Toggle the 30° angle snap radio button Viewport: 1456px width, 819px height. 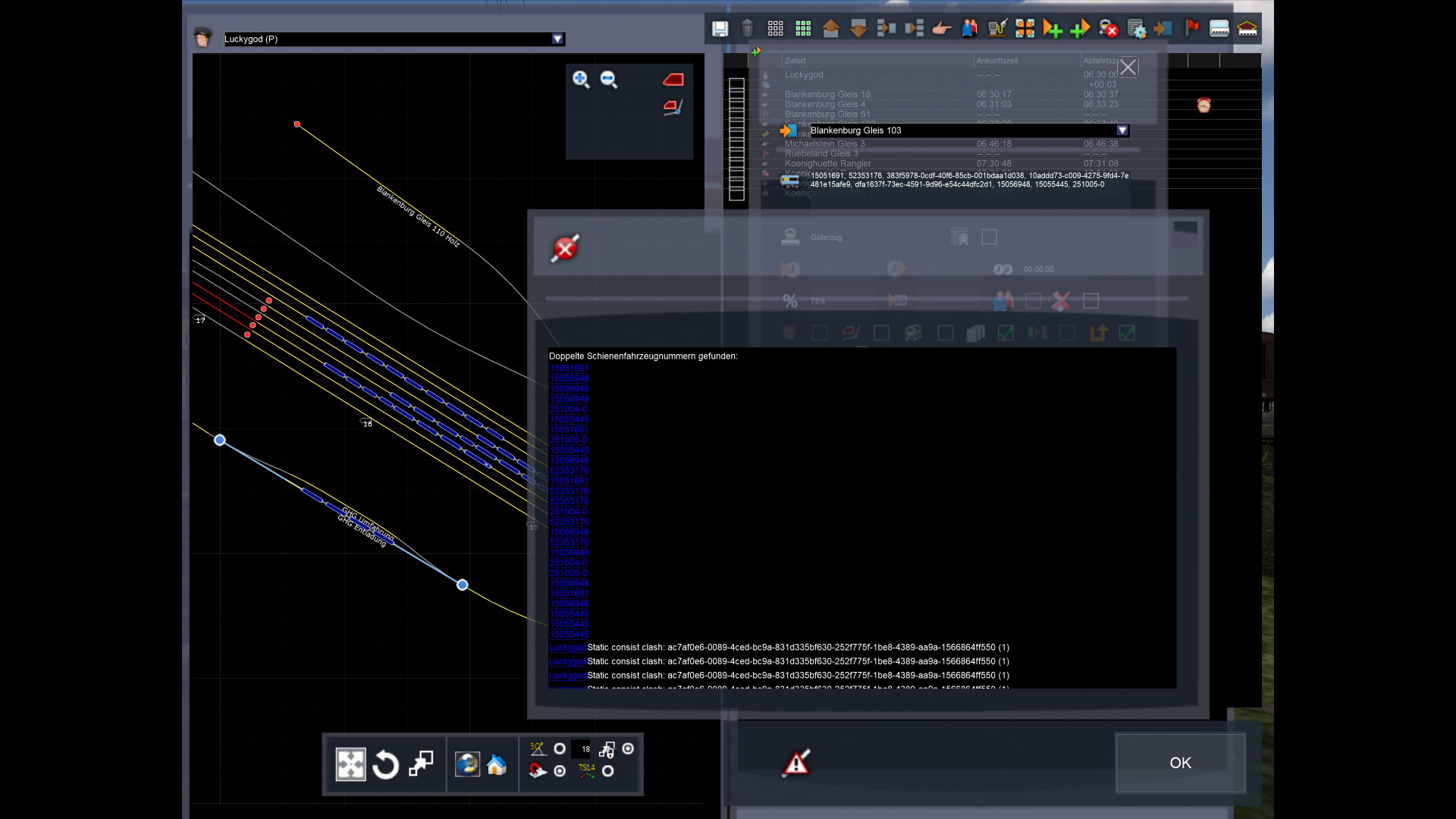(560, 749)
